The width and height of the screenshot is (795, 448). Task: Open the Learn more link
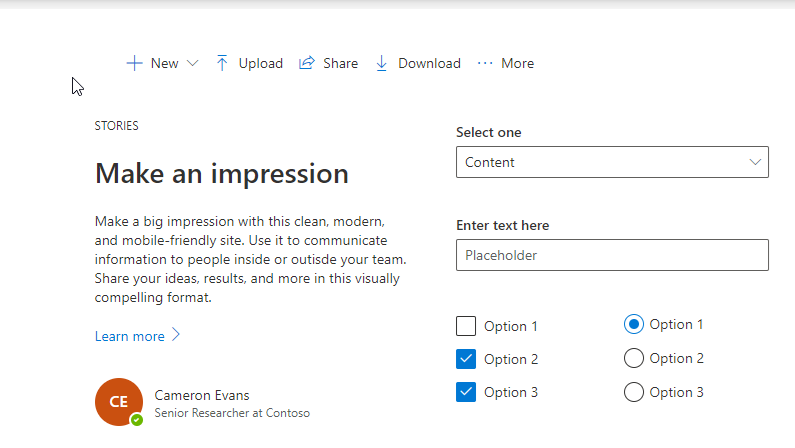click(x=130, y=336)
